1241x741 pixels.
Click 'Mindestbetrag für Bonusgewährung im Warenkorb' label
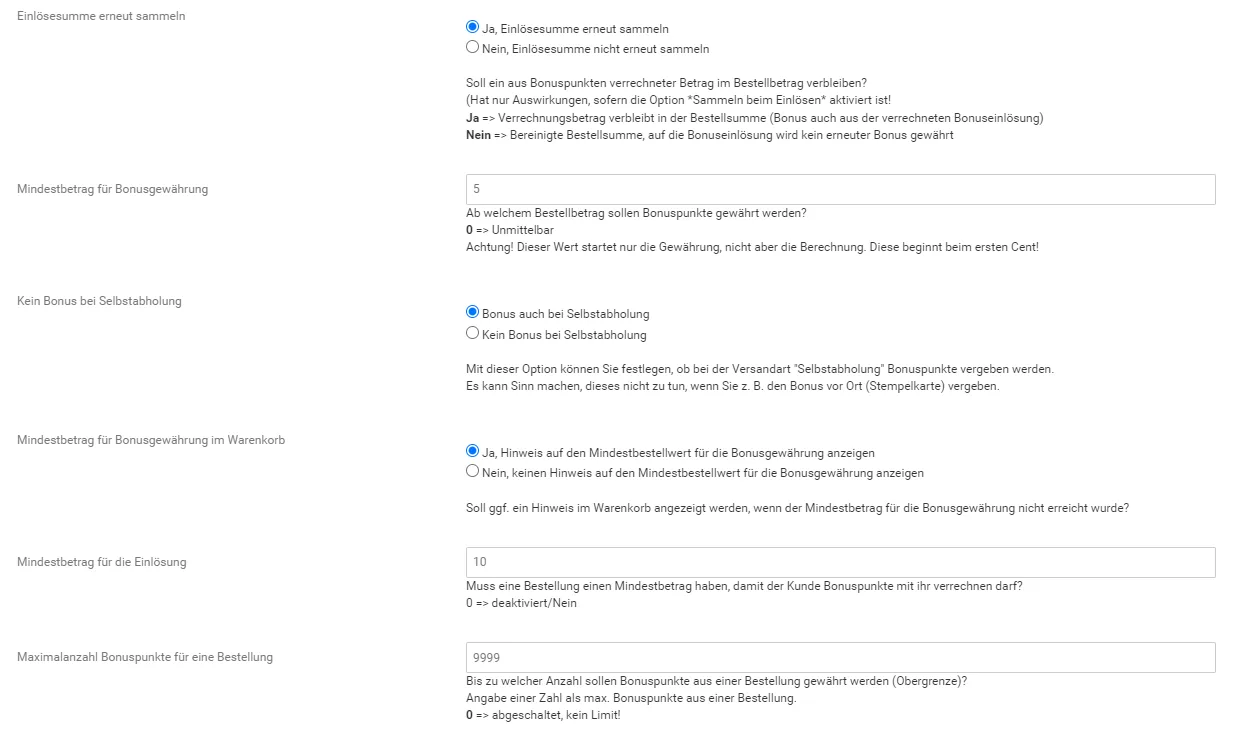tap(151, 439)
